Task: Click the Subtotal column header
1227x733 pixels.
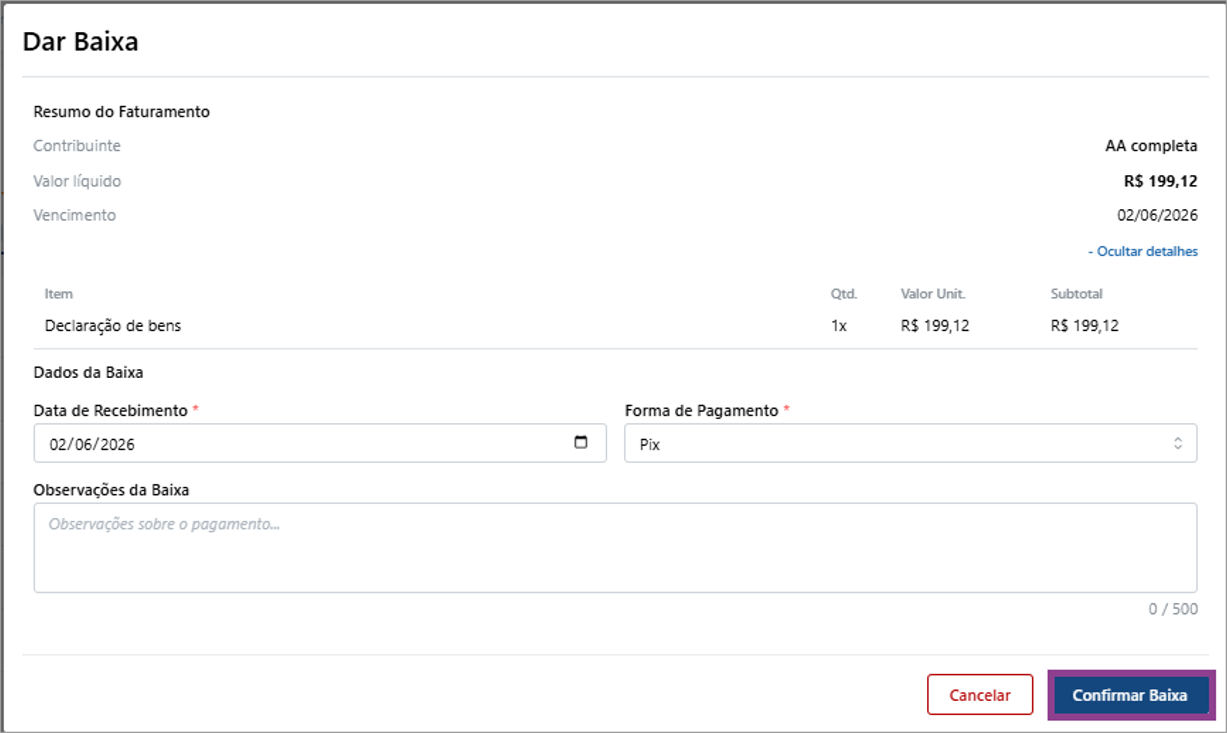Action: 1076,294
